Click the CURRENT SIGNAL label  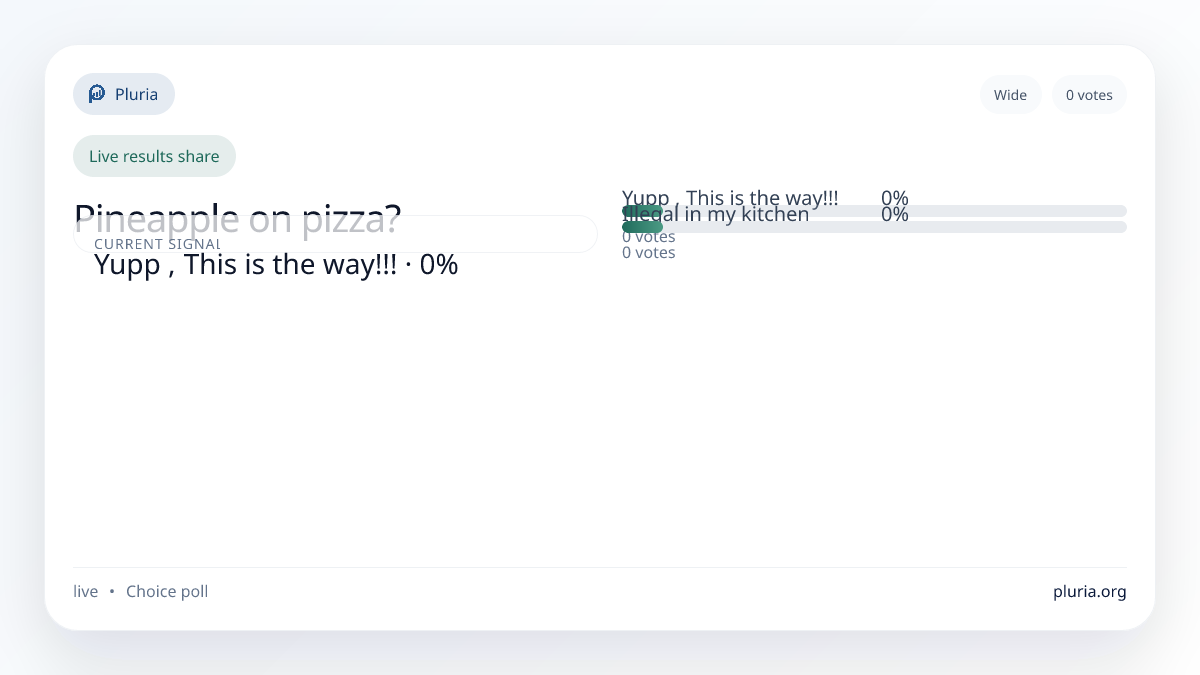pos(157,244)
